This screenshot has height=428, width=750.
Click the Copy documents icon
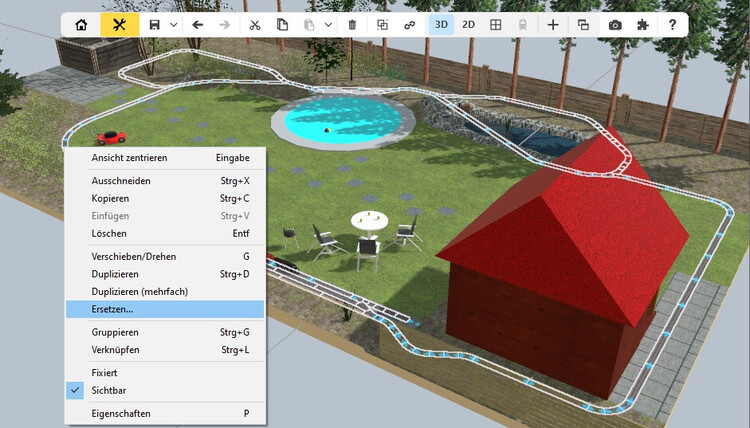tap(282, 25)
